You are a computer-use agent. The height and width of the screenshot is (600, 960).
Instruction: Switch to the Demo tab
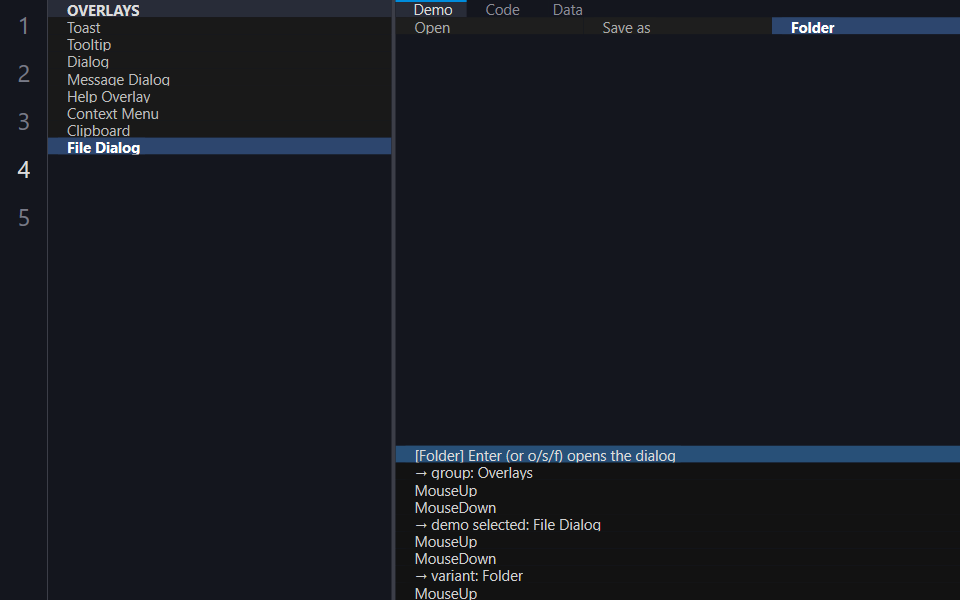(432, 9)
